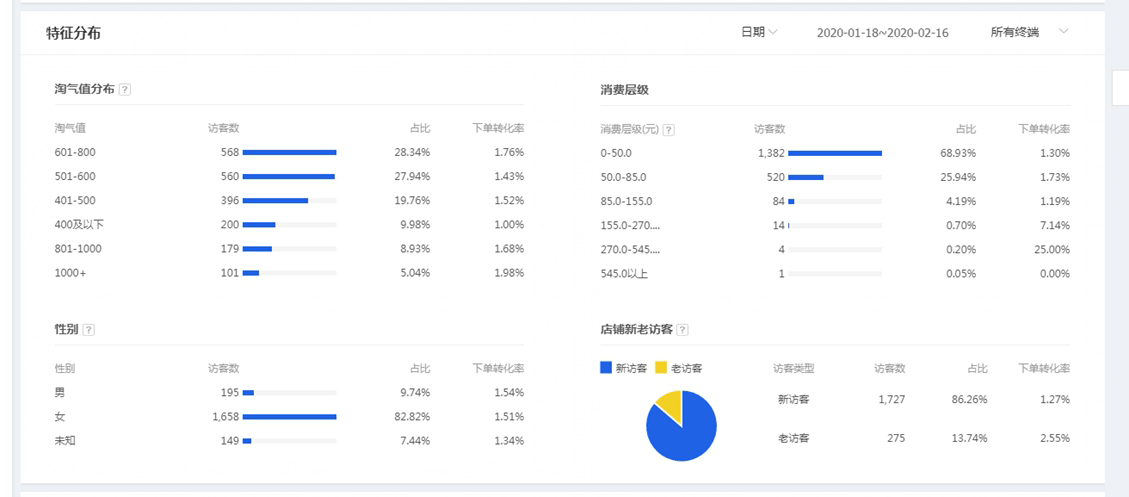Open the 日期 dropdown
Screen dimensions: 1129x497
(x=759, y=32)
